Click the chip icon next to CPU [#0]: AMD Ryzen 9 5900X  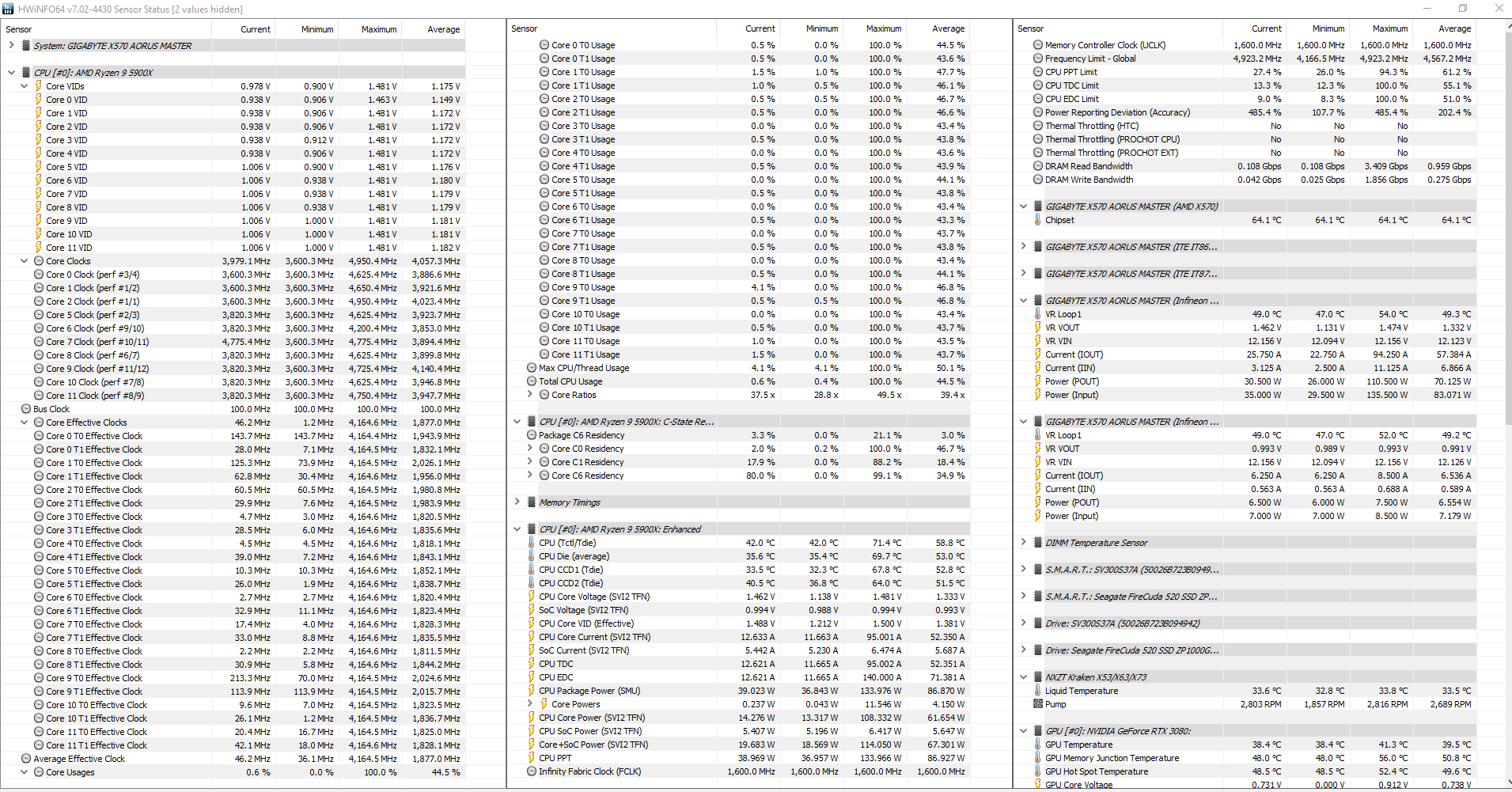(26, 73)
